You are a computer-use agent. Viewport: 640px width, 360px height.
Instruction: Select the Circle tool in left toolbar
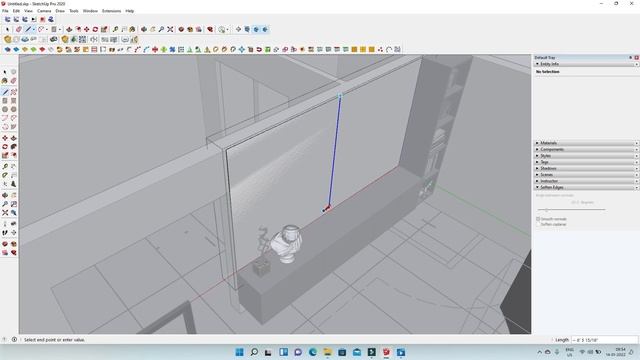5,109
